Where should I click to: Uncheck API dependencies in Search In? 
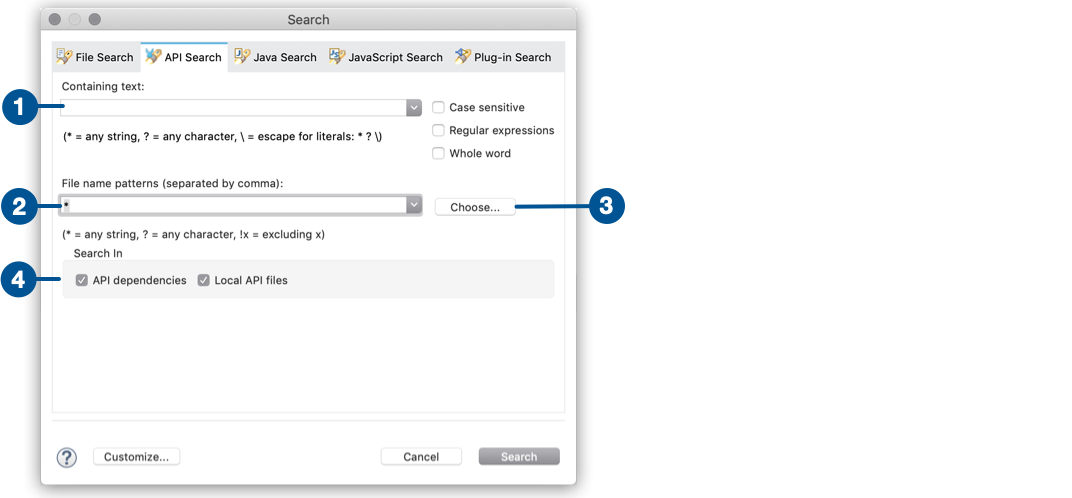82,280
